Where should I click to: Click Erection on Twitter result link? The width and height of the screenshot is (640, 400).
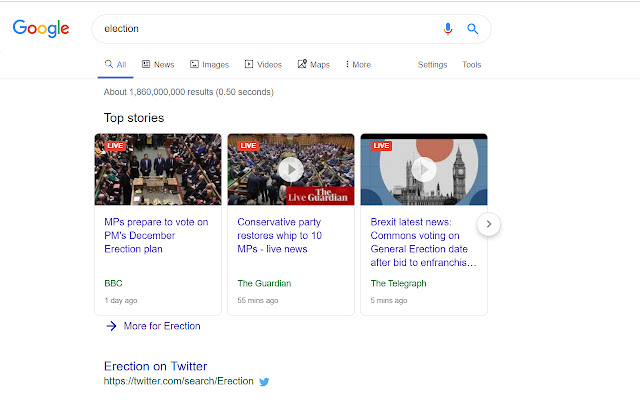pyautogui.click(x=155, y=366)
